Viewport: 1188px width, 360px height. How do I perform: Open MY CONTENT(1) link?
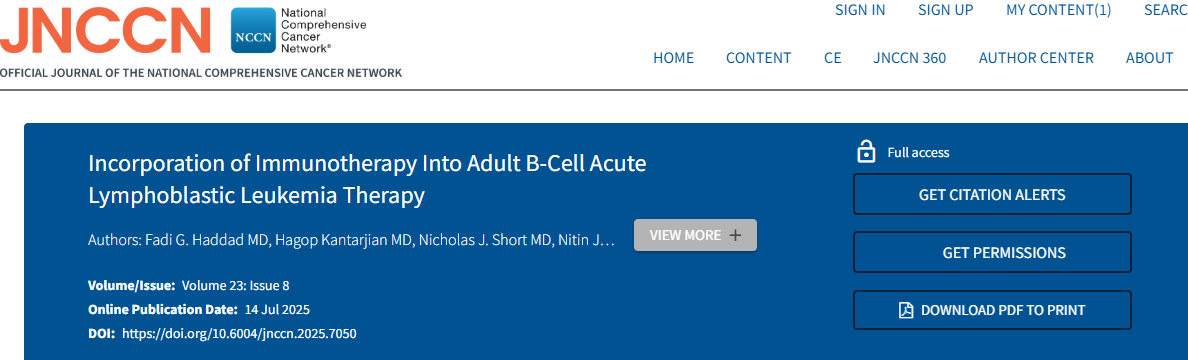pos(1058,10)
